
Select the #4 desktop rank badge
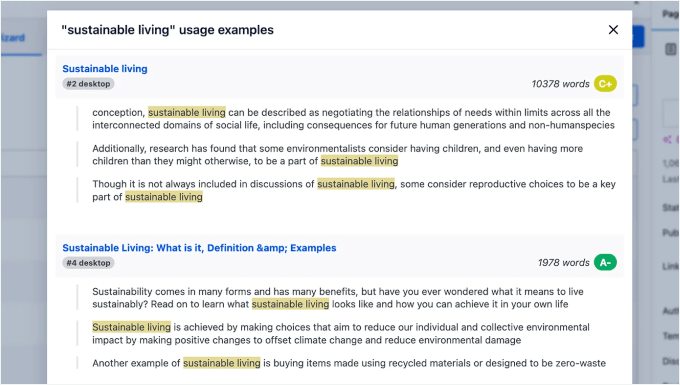click(88, 263)
